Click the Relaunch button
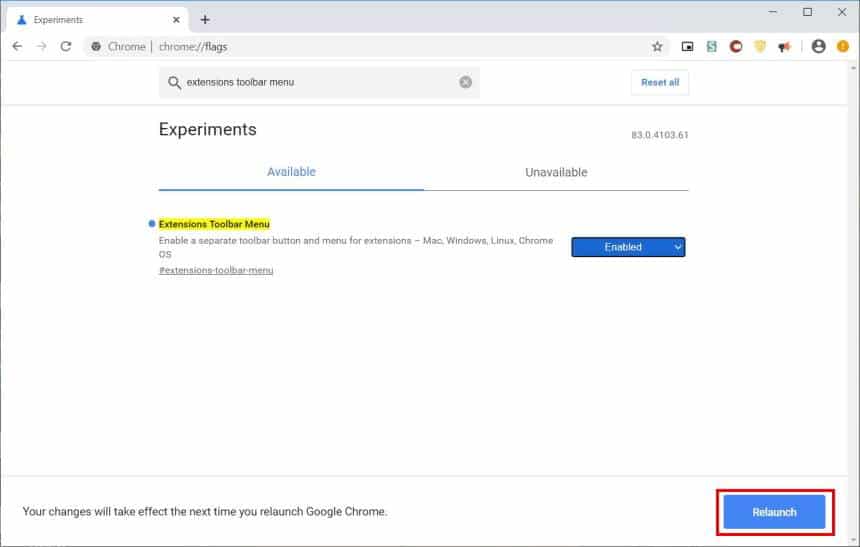 [774, 512]
